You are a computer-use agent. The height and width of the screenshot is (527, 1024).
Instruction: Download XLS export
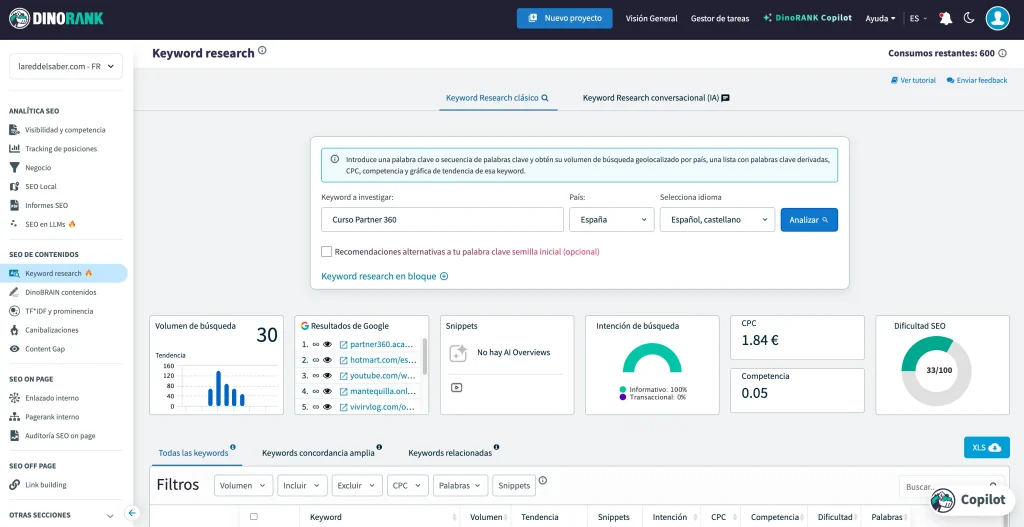[x=986, y=447]
